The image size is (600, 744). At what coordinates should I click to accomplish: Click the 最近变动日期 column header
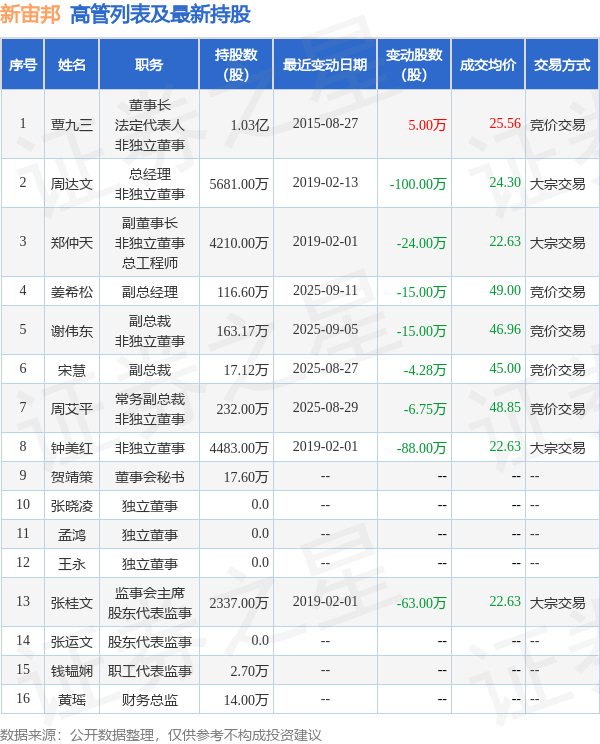(x=325, y=65)
